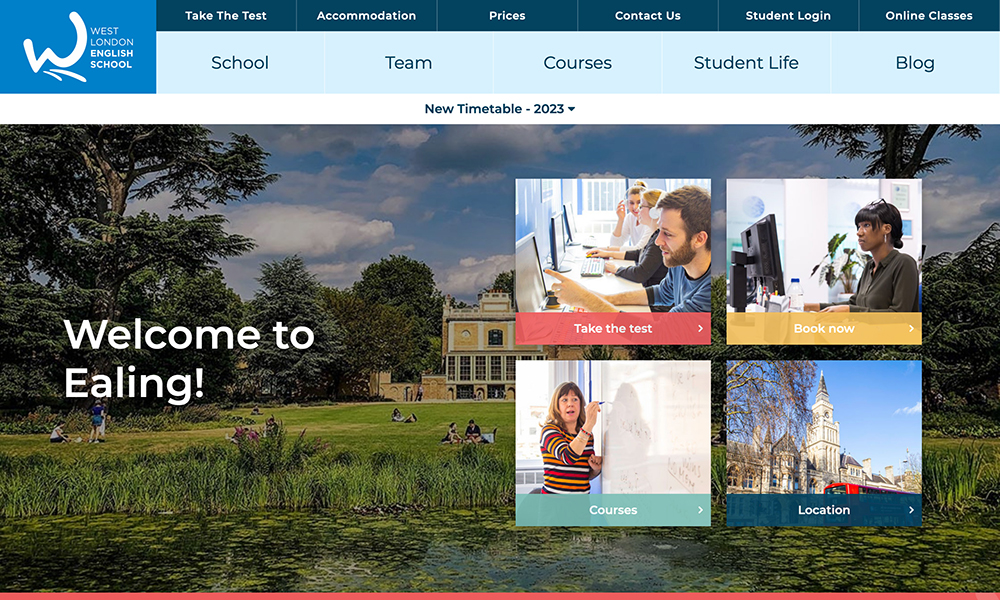The image size is (1000, 600).
Task: Open the Courses navigation menu
Action: coord(577,63)
